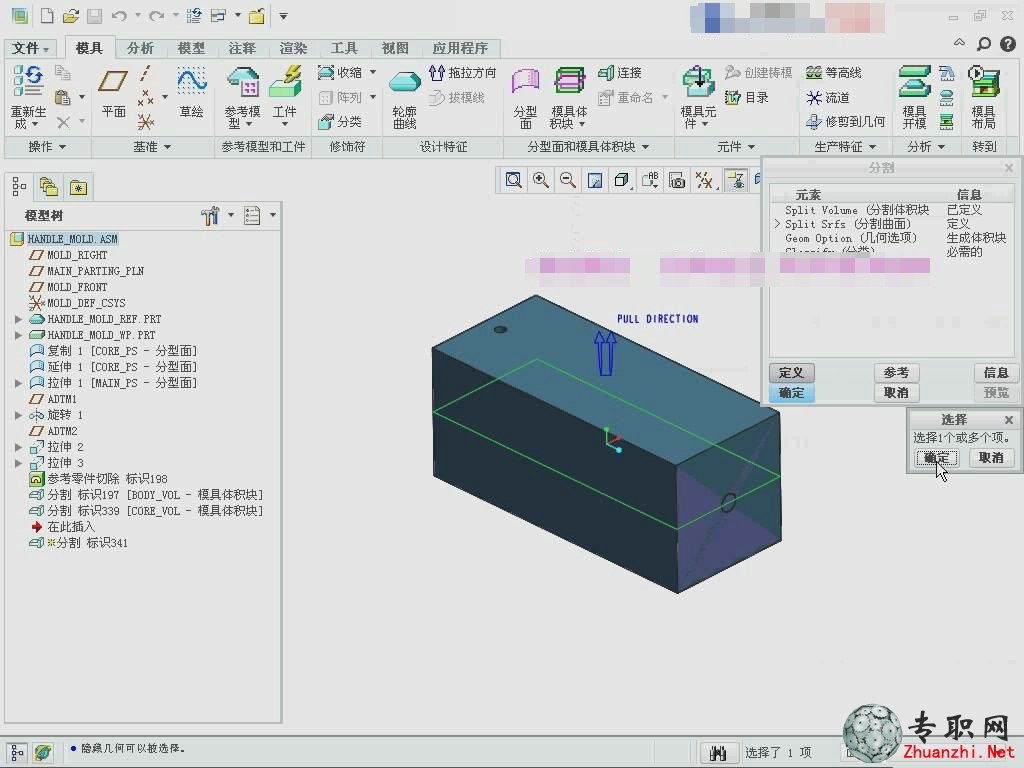The width and height of the screenshot is (1024, 768).
Task: Expand the 拉伸 1 [MAIN_PS] tree node
Action: pos(18,383)
